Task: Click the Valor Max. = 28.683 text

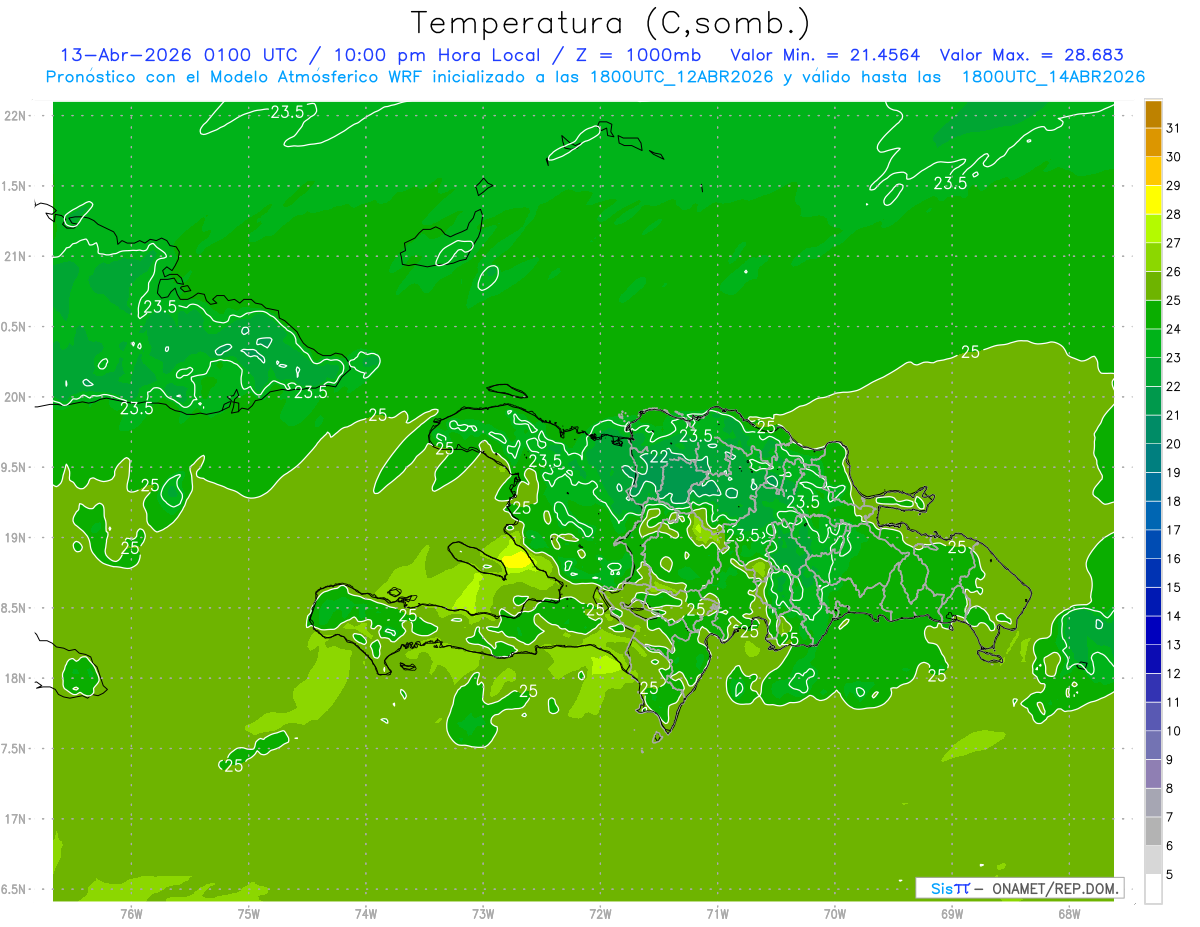Action: pyautogui.click(x=1032, y=55)
